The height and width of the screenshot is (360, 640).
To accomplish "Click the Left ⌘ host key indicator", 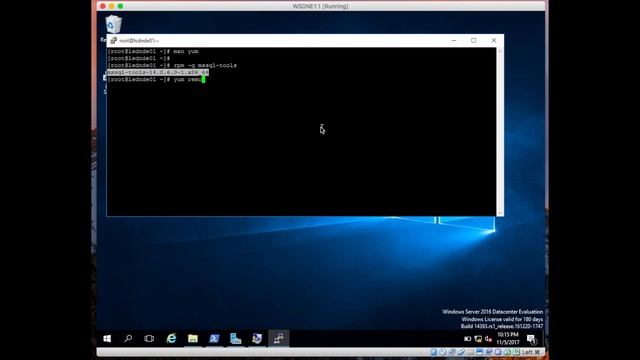I will pos(531,352).
